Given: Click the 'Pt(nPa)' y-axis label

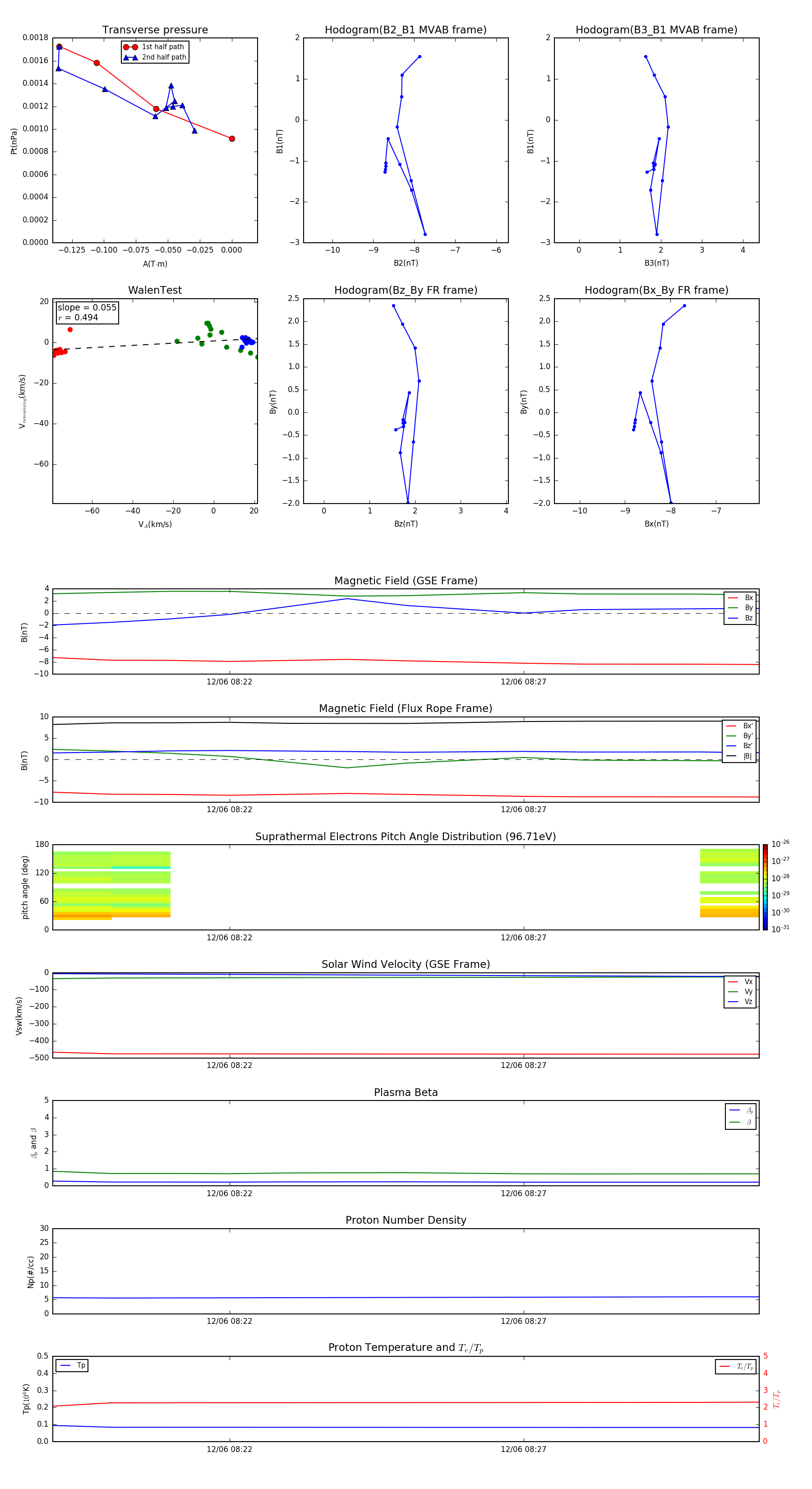Looking at the screenshot, I should pyautogui.click(x=14, y=141).
